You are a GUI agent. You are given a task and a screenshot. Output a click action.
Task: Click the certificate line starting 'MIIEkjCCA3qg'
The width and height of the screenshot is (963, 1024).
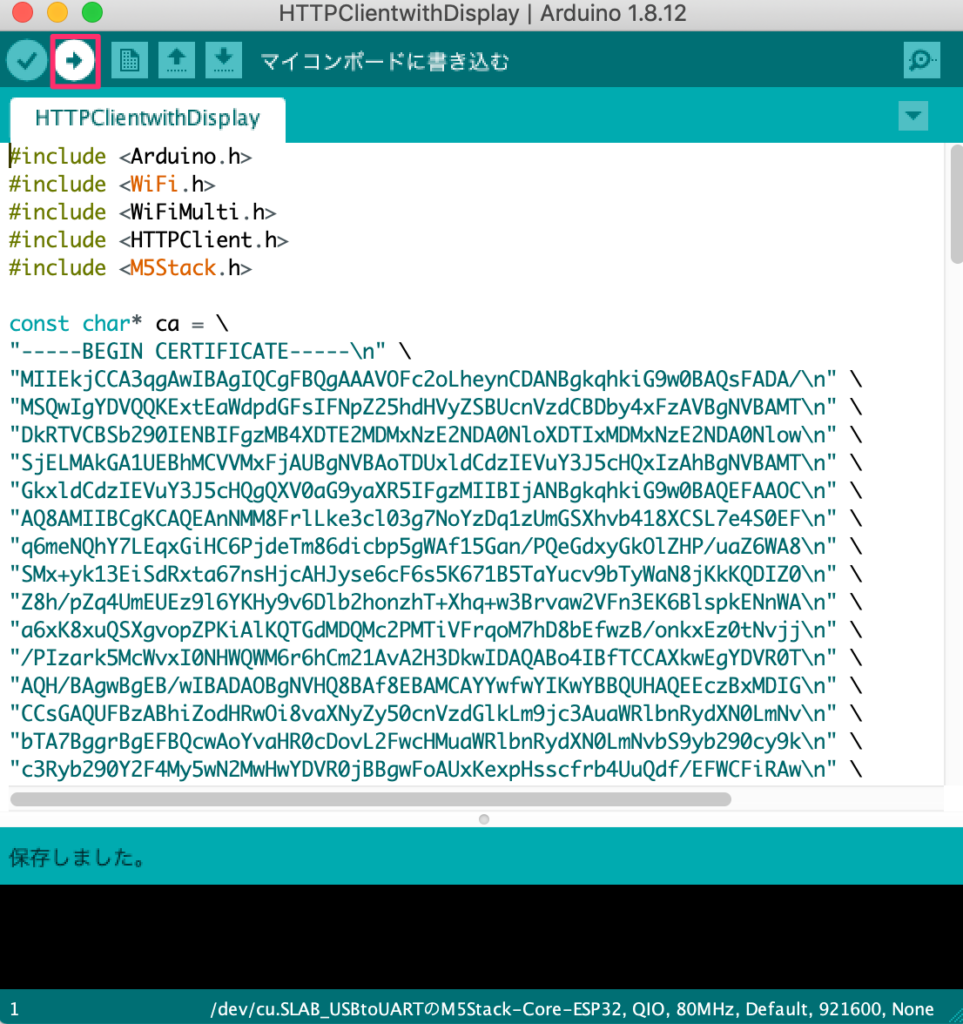(435, 379)
